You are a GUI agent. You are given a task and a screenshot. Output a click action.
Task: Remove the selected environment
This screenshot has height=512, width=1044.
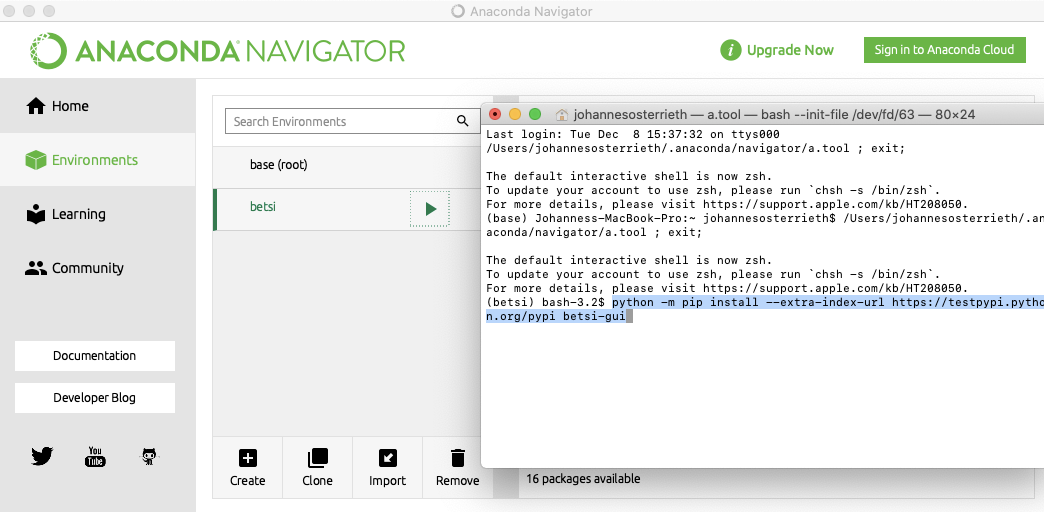click(457, 467)
